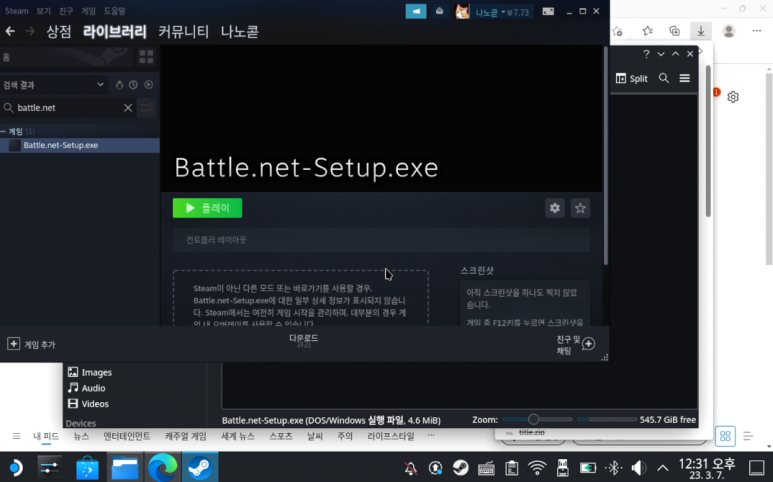Open the Steam menu
The image size is (773, 482).
[x=16, y=11]
